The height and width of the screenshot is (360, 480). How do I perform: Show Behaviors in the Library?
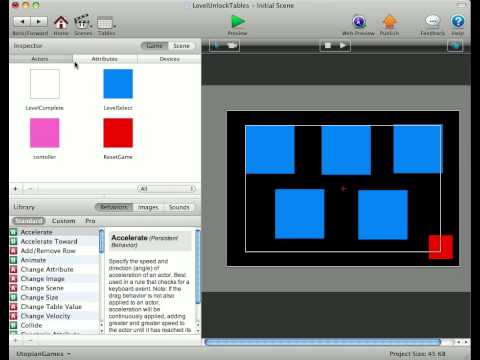click(x=114, y=207)
